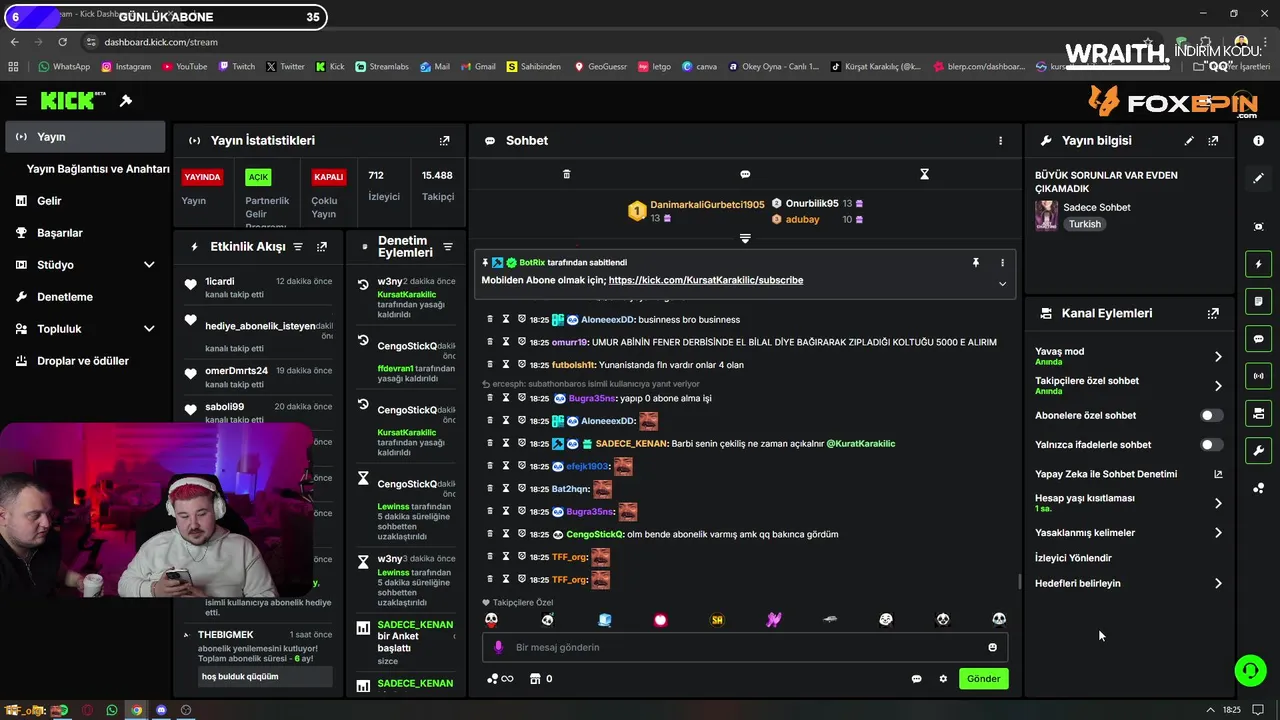The width and height of the screenshot is (1280, 720).
Task: Click the green headset support bubble
Action: (x=1250, y=670)
